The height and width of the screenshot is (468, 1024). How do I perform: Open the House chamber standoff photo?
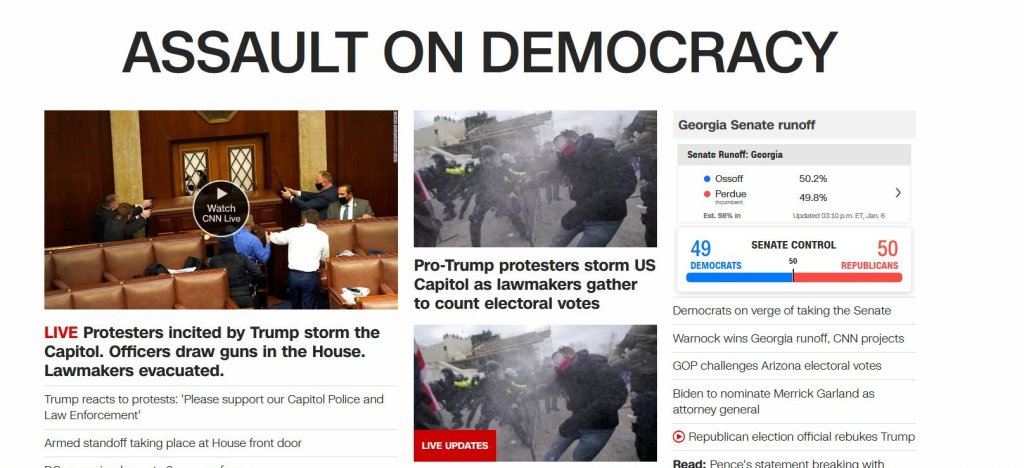pos(221,210)
